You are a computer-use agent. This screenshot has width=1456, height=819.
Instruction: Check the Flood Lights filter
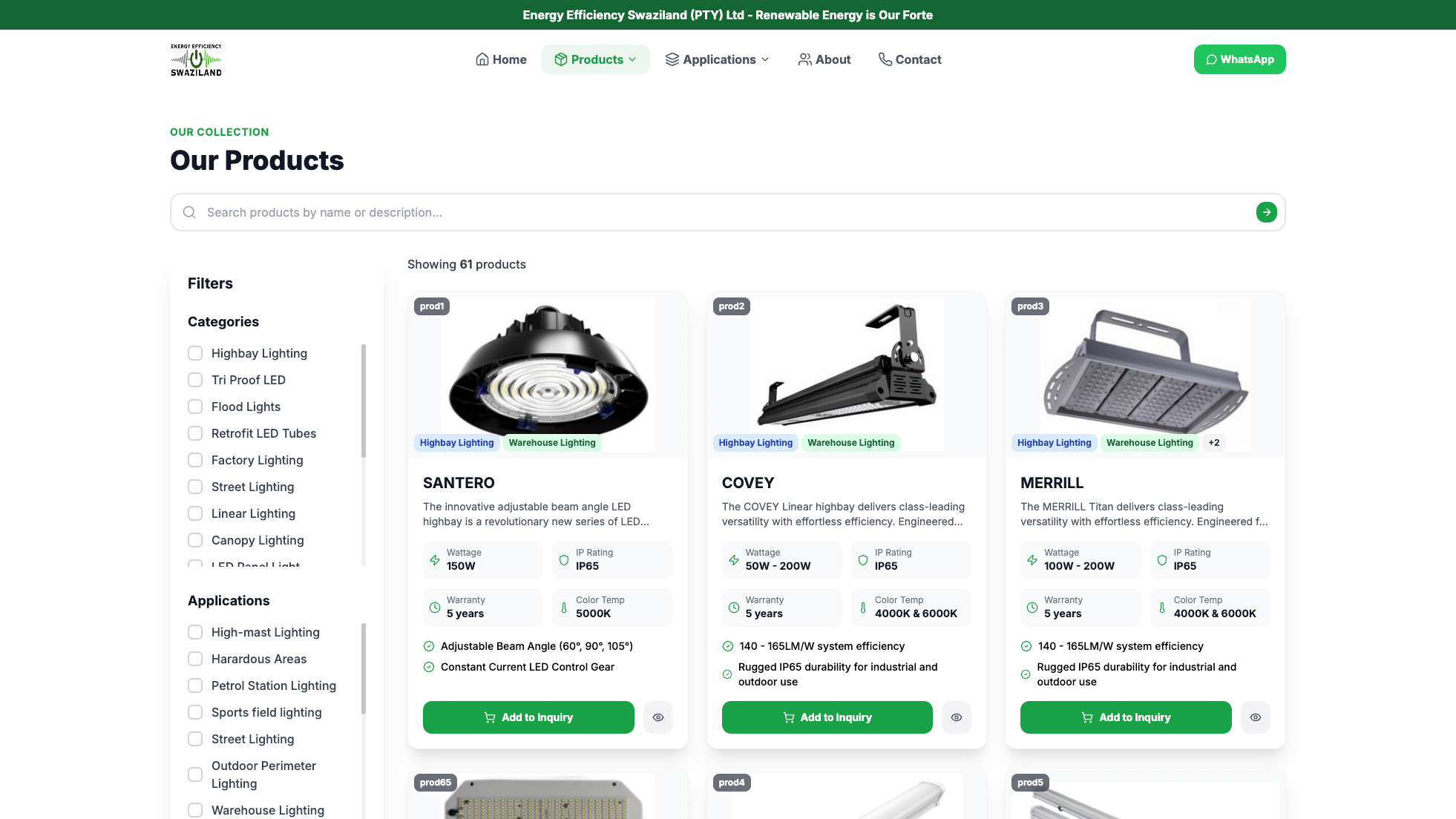pos(195,407)
